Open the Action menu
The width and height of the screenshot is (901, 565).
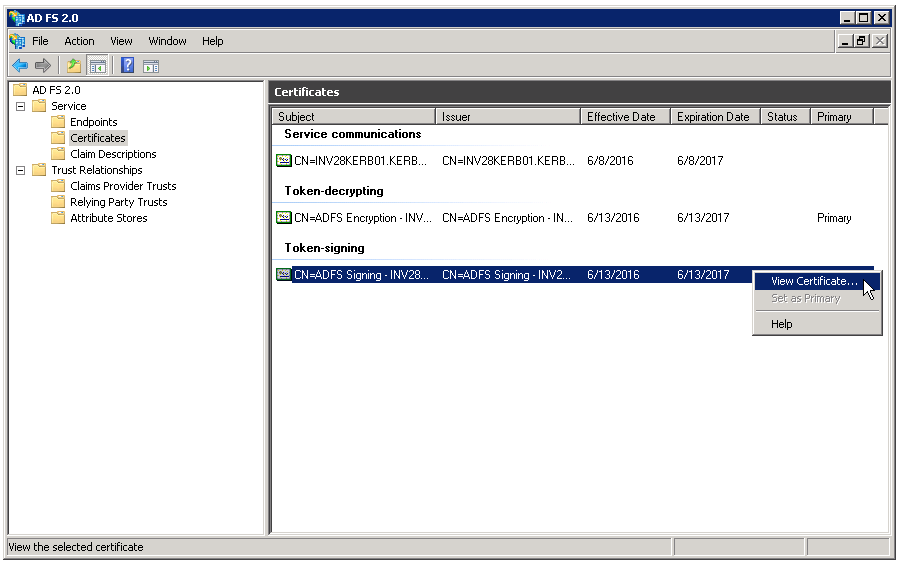79,41
